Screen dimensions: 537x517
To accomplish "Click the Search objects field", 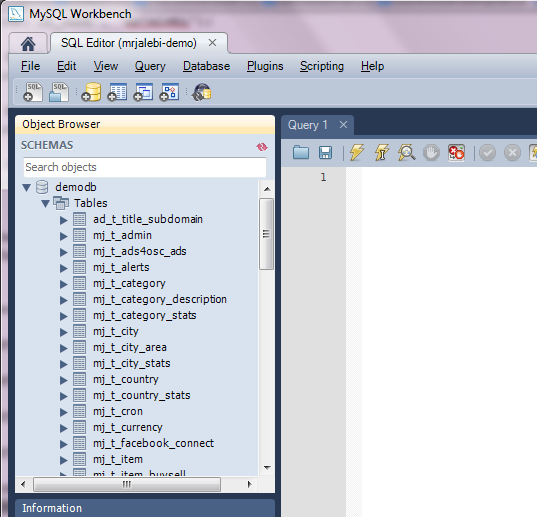I will tap(145, 167).
